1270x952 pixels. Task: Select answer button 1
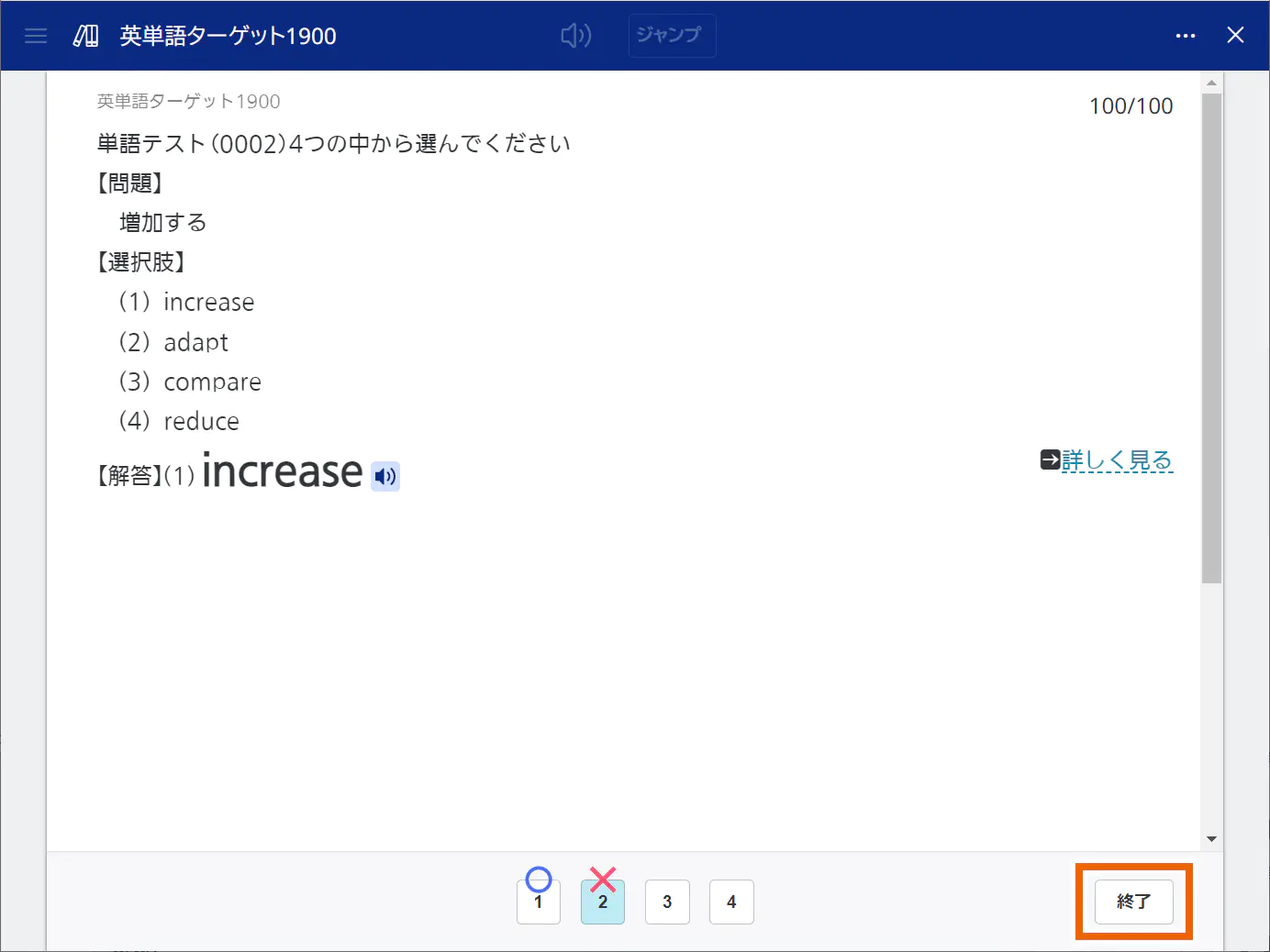click(539, 902)
